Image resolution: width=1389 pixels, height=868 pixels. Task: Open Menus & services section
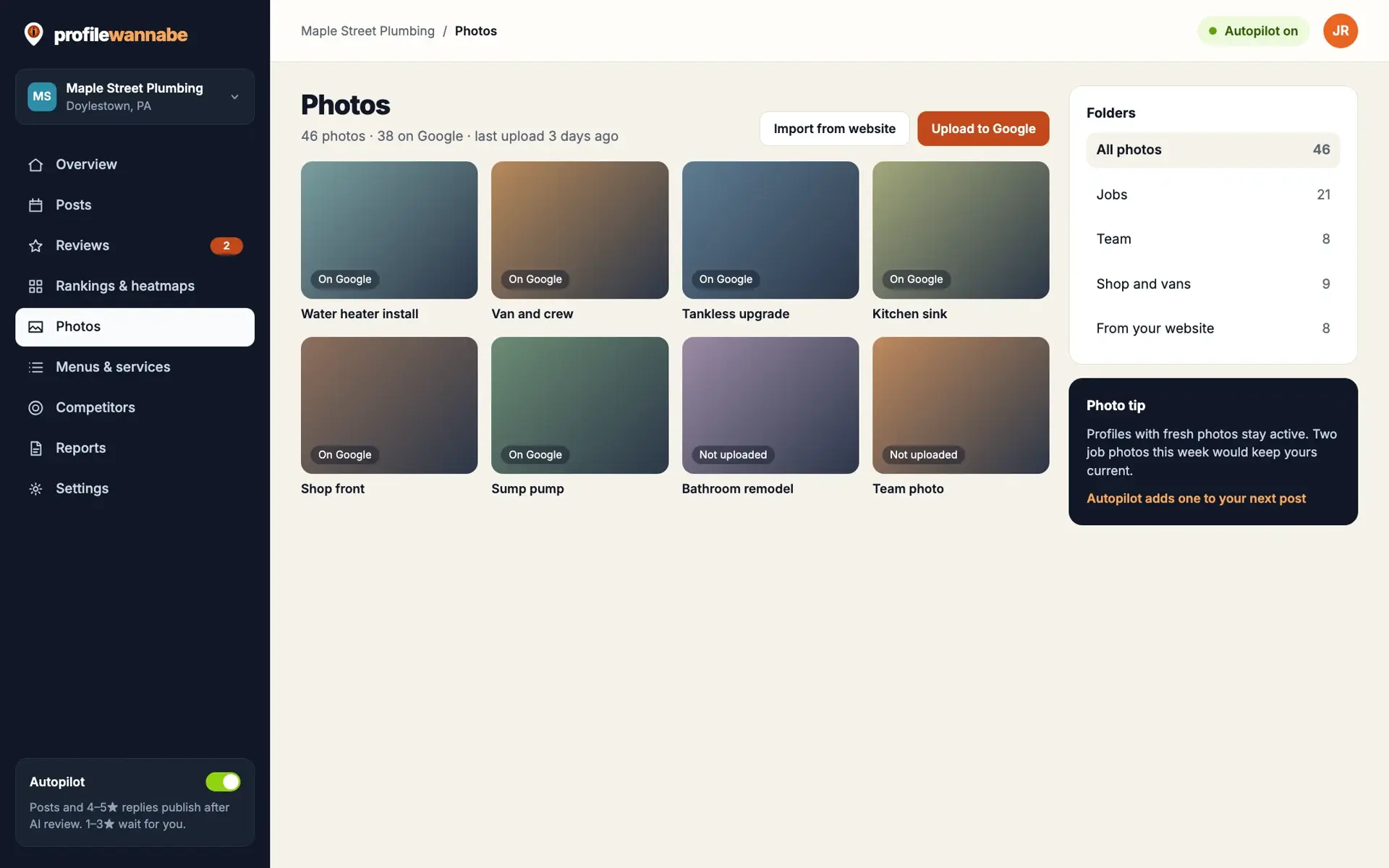(x=135, y=367)
